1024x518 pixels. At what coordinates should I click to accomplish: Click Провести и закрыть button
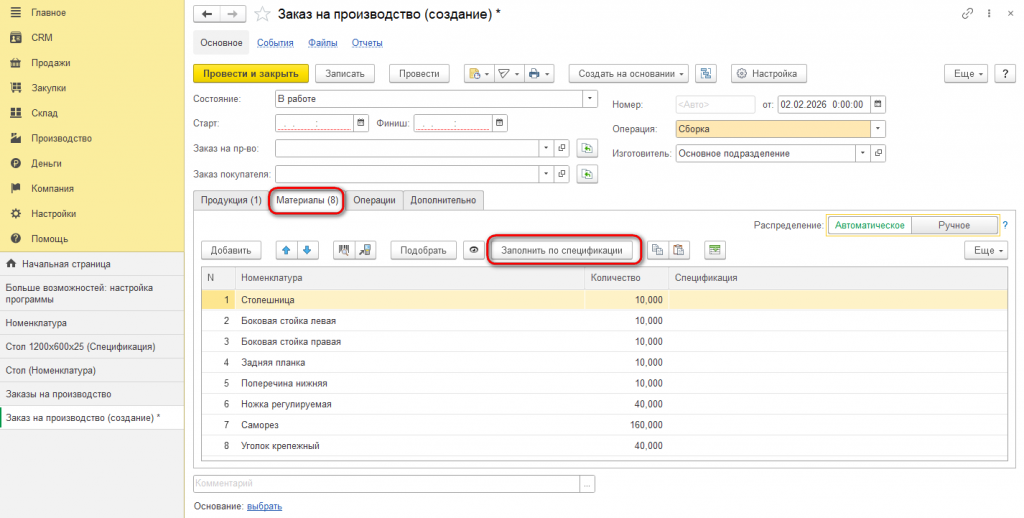point(251,74)
